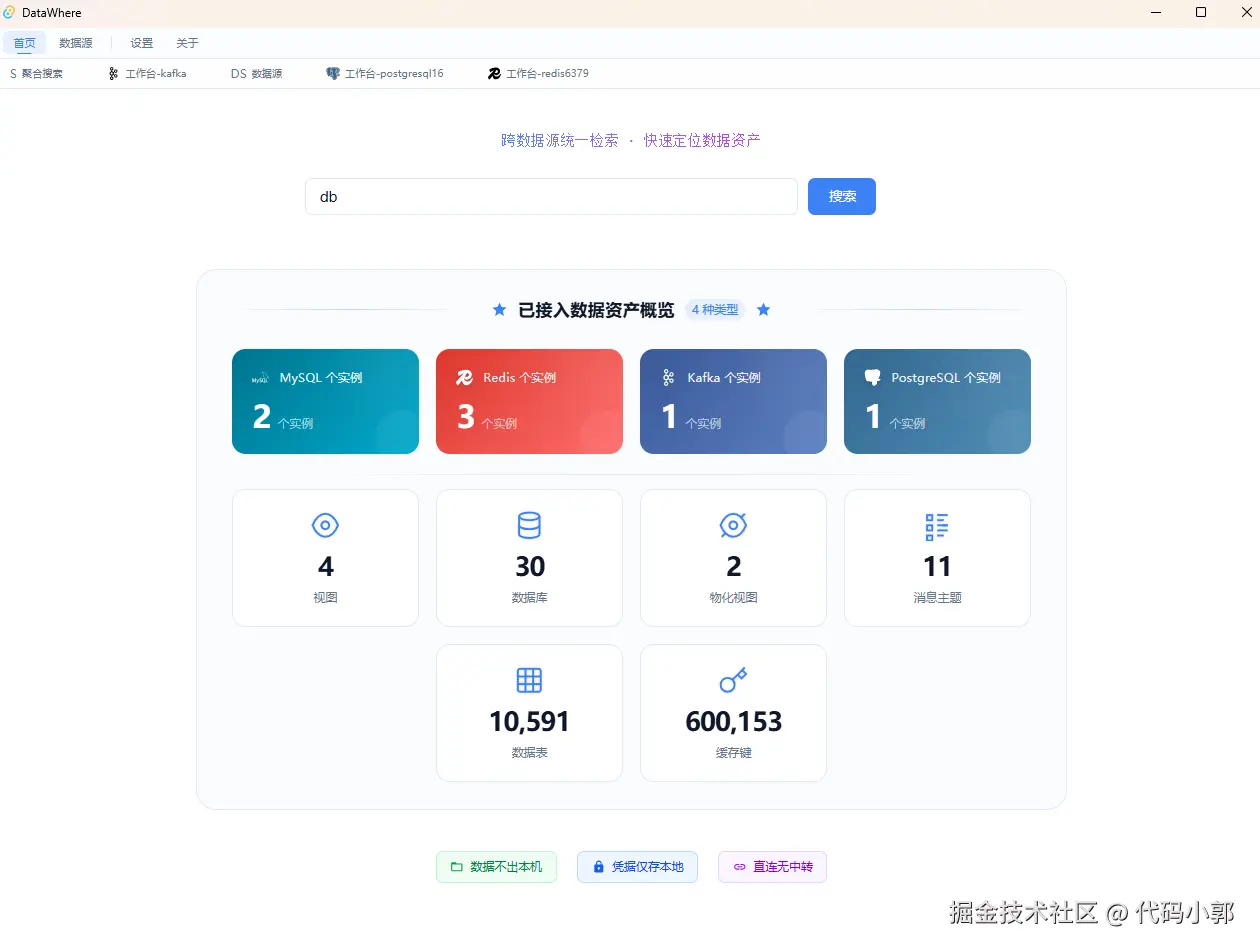The height and width of the screenshot is (952, 1260).
Task: Switch to the 工作台-kafka tab
Action: pos(147,74)
